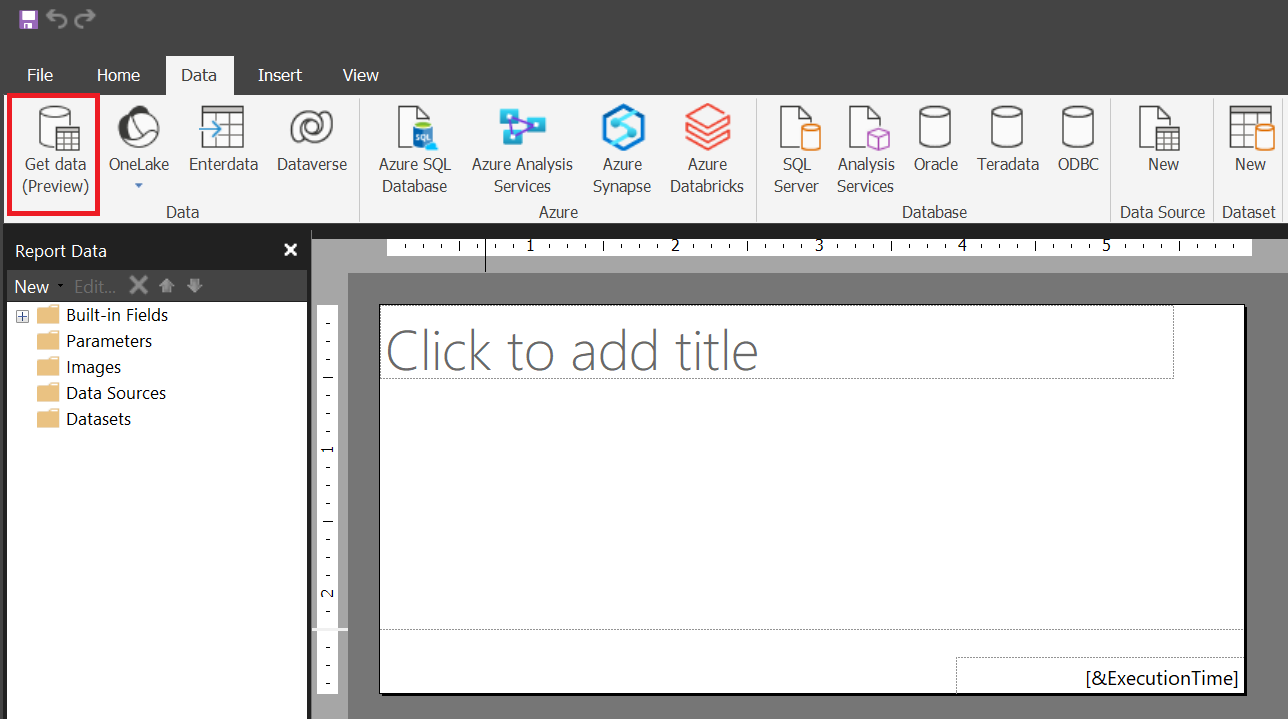Open the File tab

click(x=40, y=75)
